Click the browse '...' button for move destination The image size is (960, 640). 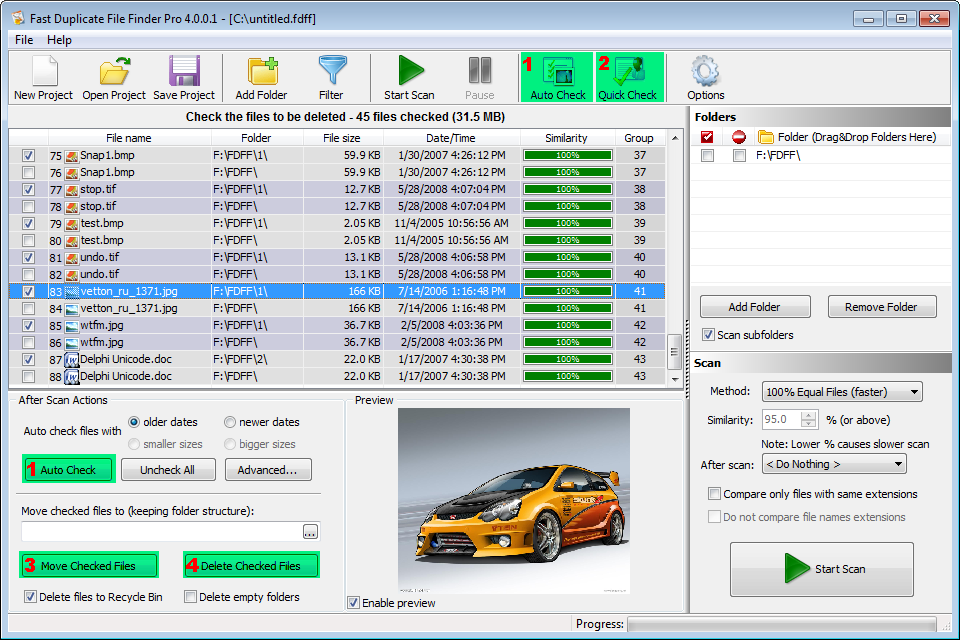click(x=310, y=532)
